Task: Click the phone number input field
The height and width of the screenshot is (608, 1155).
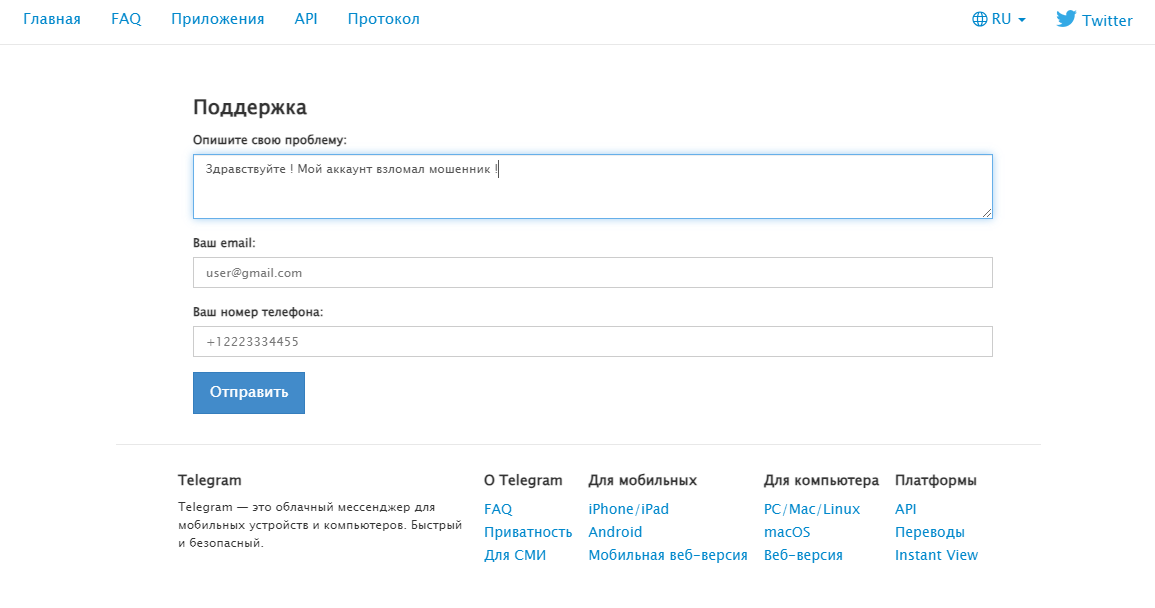Action: [592, 341]
